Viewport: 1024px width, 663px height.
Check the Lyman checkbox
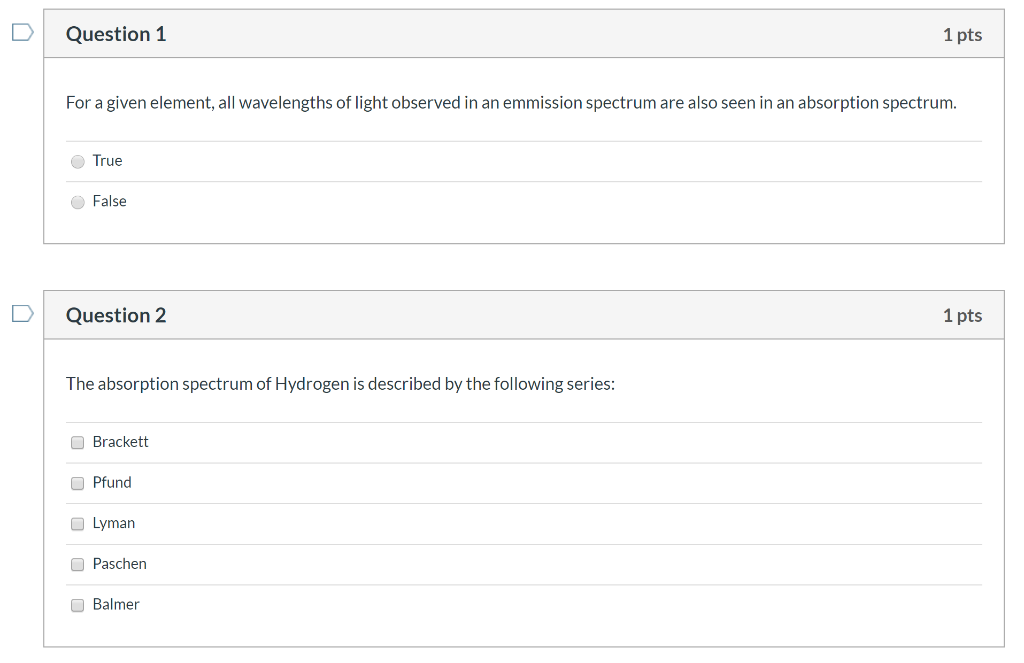pyautogui.click(x=77, y=523)
